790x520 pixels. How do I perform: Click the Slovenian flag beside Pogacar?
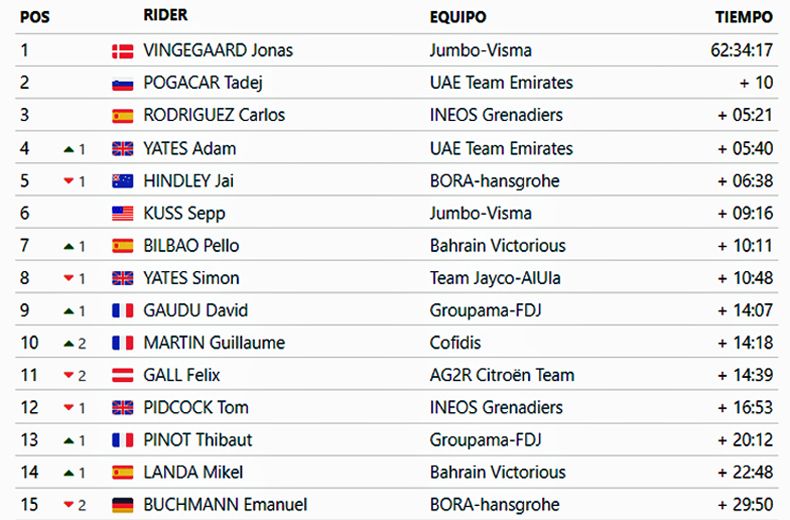click(x=122, y=84)
